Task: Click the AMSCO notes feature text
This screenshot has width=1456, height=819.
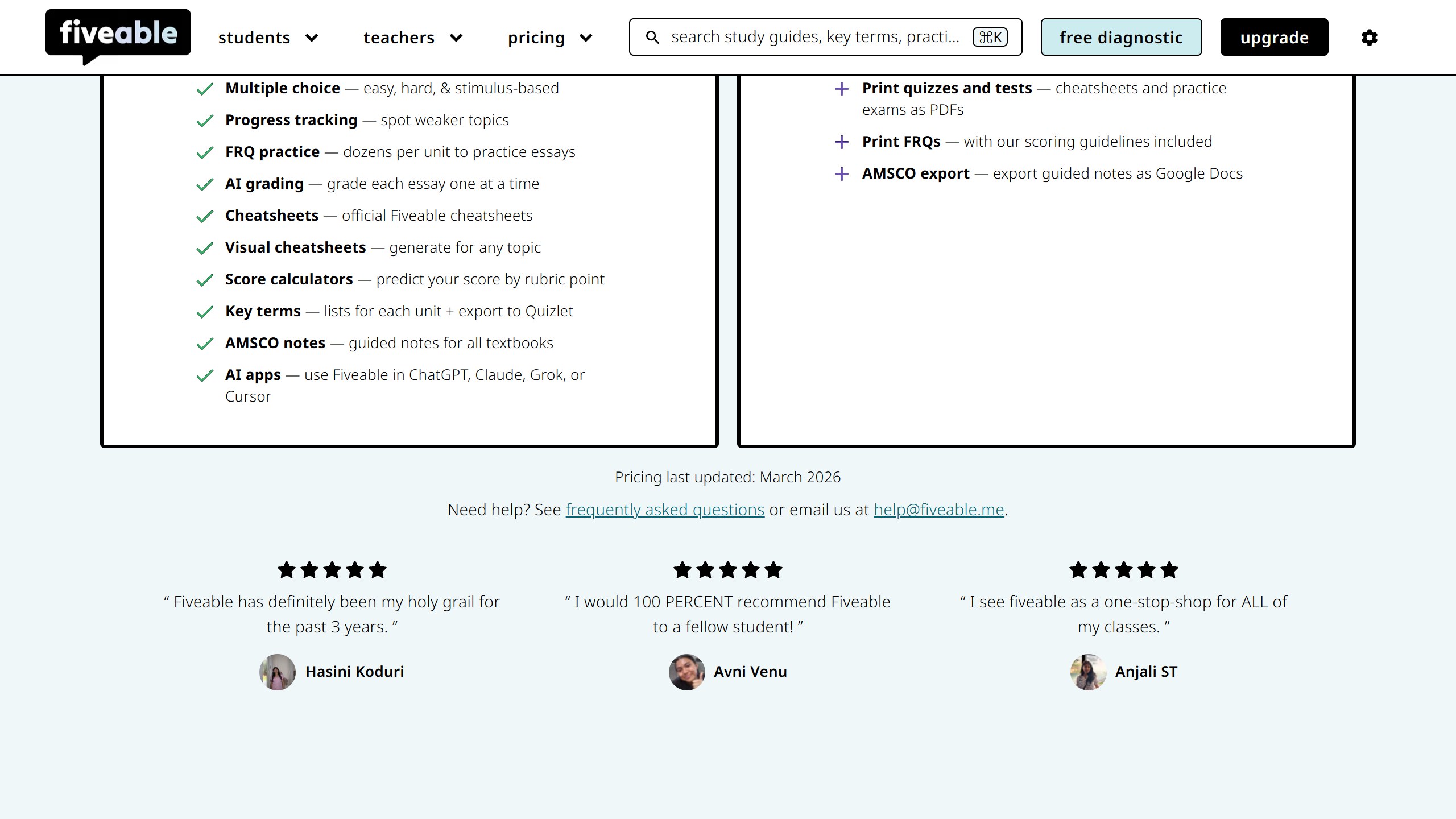Action: pyautogui.click(x=389, y=343)
